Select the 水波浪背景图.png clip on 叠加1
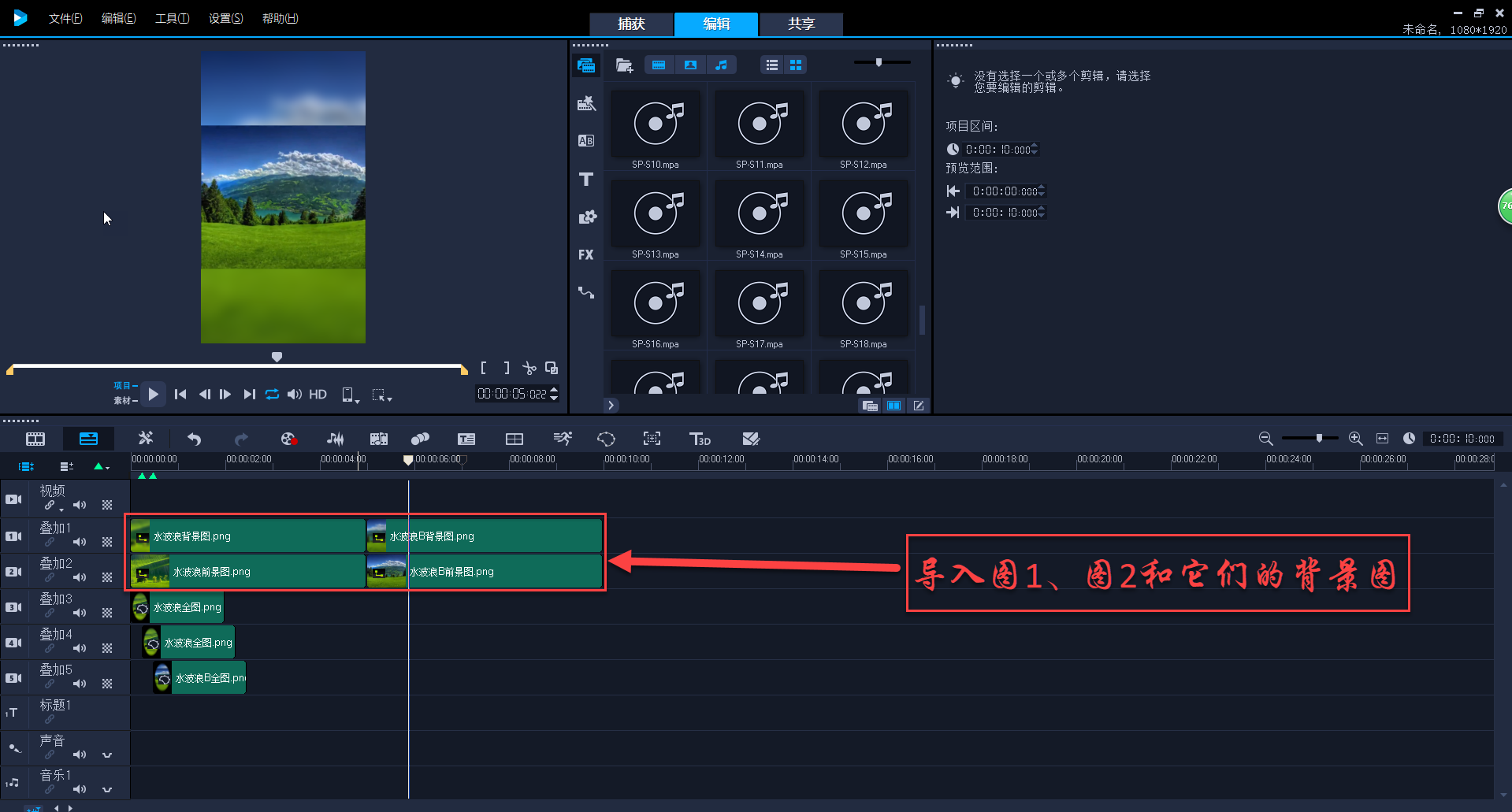The image size is (1512, 812). coord(247,536)
